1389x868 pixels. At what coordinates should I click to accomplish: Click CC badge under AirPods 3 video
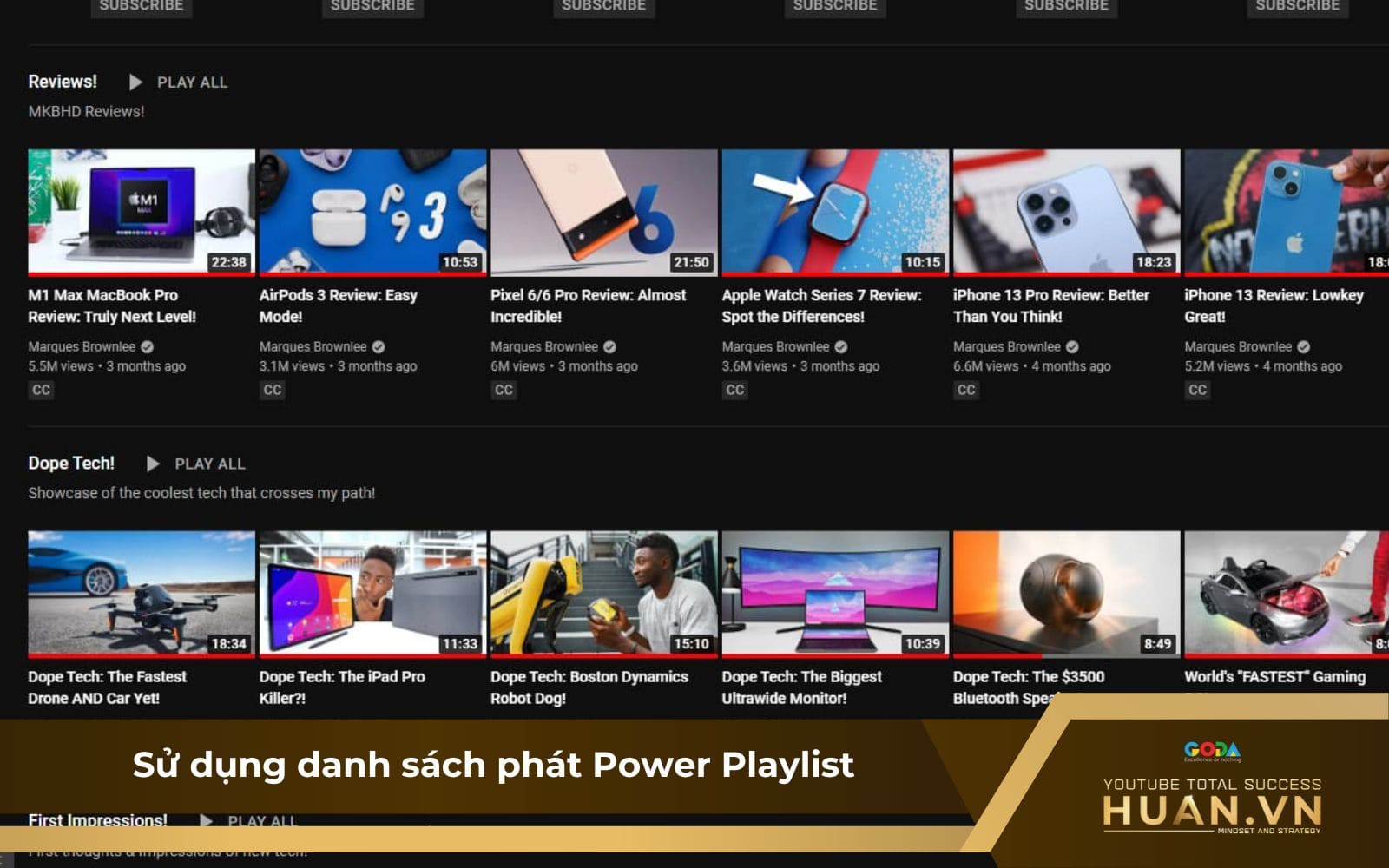coord(273,391)
